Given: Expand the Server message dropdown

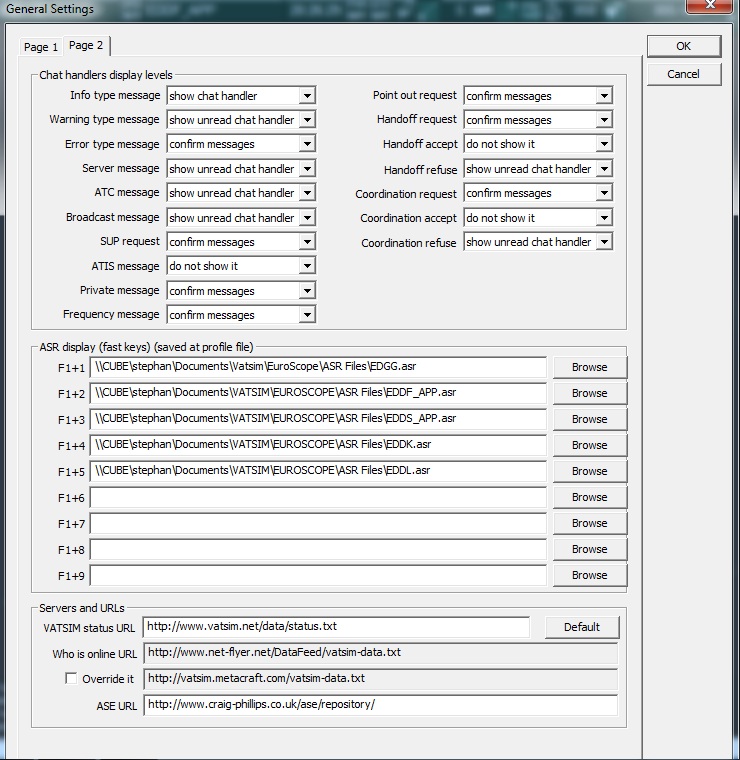Looking at the screenshot, I should point(241,169).
